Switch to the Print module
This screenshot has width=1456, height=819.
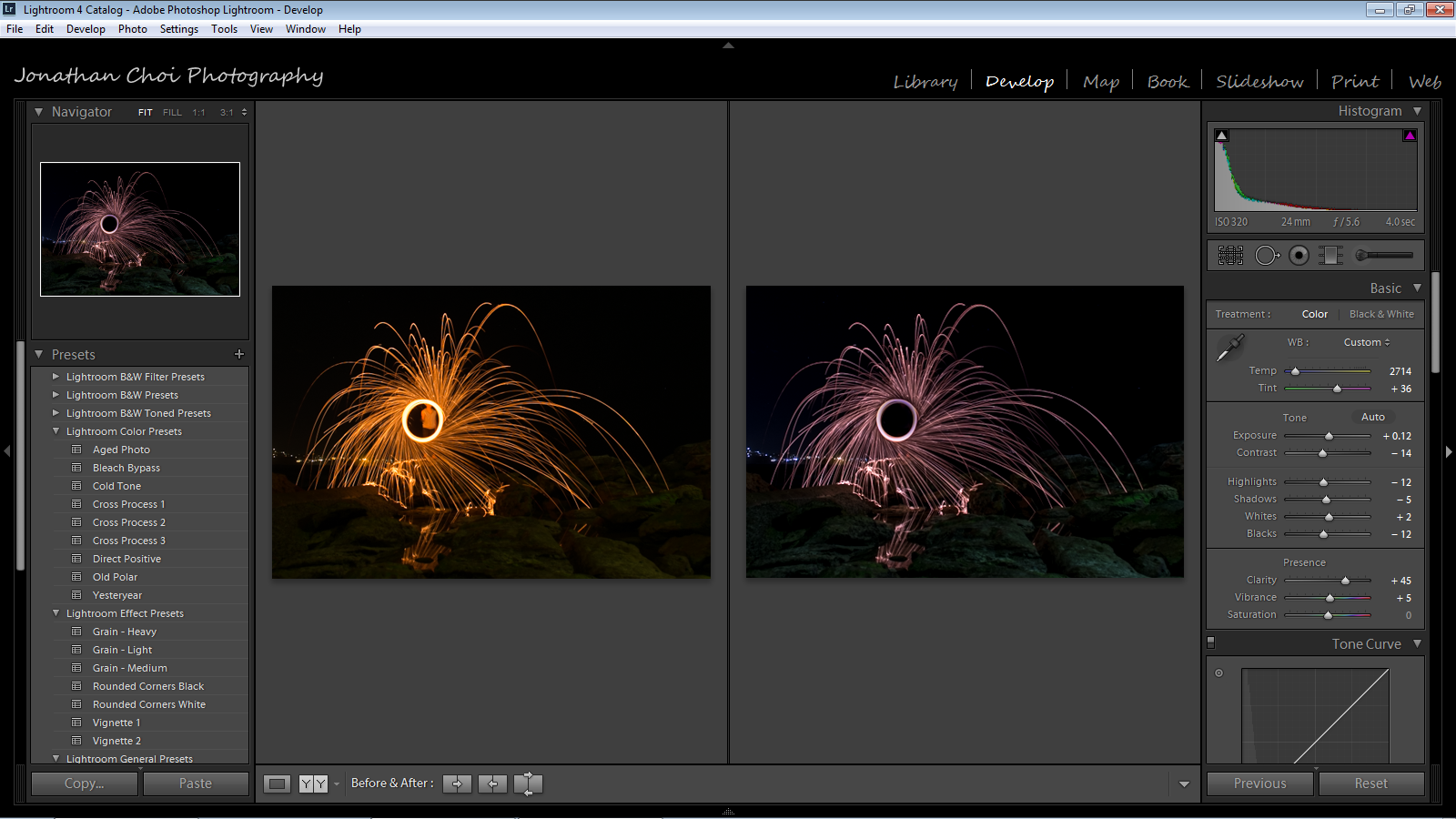tap(1355, 82)
